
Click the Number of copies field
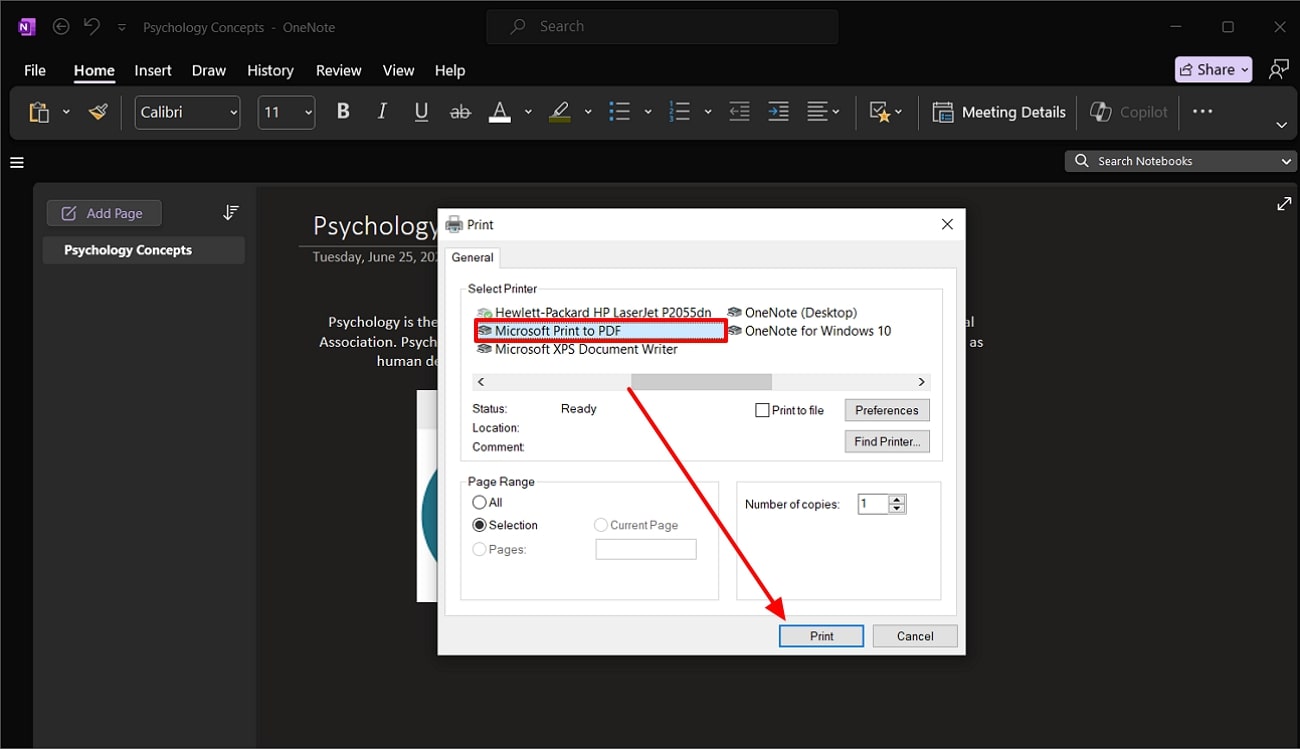tap(873, 504)
